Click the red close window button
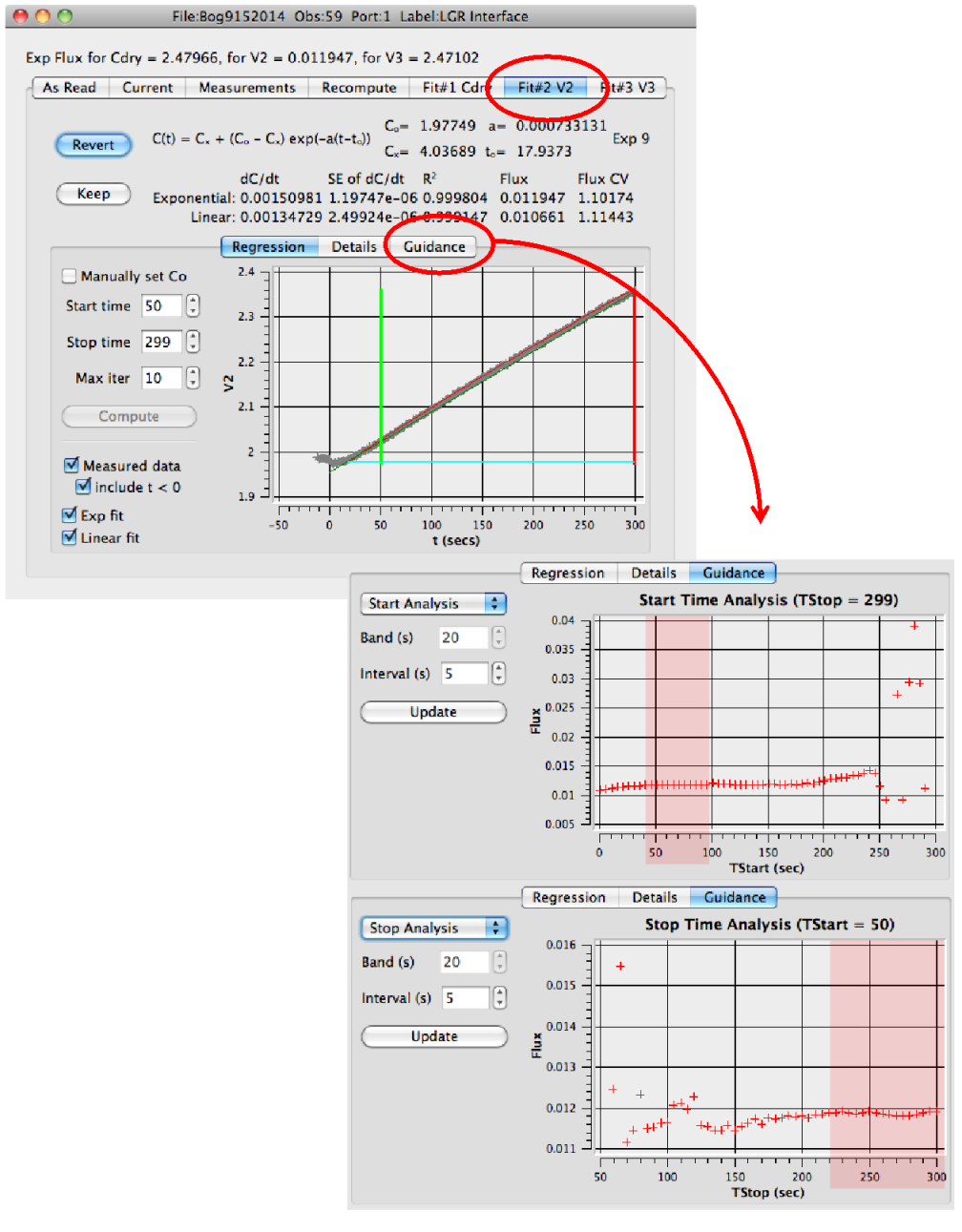962x1232 pixels. [x=20, y=16]
